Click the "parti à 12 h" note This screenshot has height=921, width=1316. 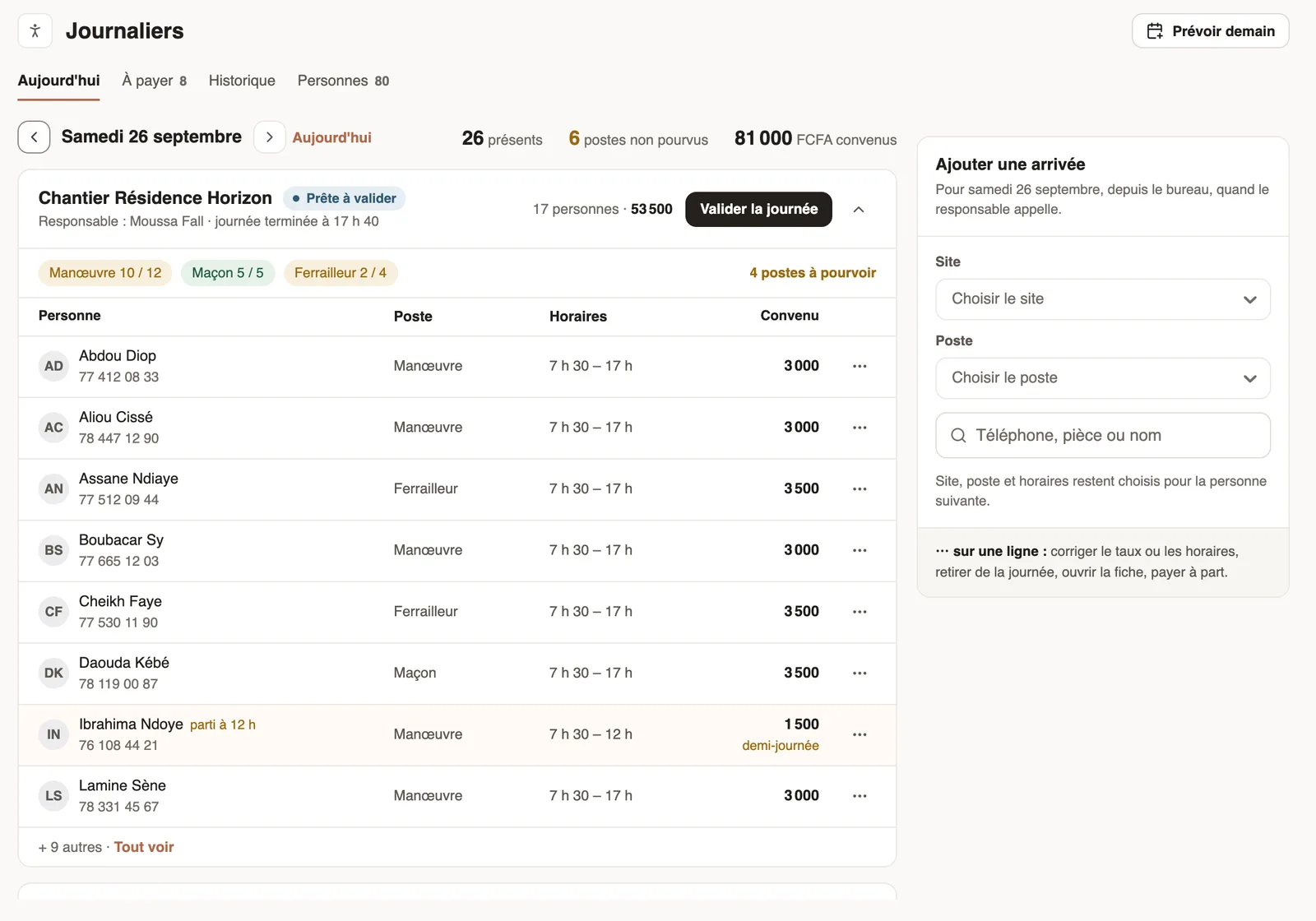pos(223,724)
